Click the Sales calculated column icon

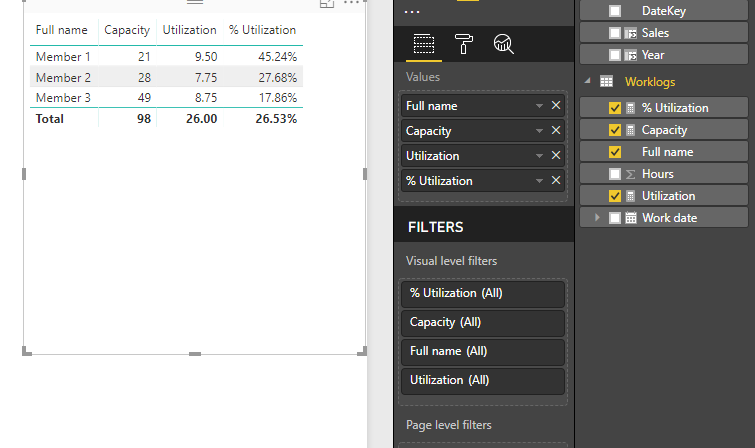click(x=631, y=33)
